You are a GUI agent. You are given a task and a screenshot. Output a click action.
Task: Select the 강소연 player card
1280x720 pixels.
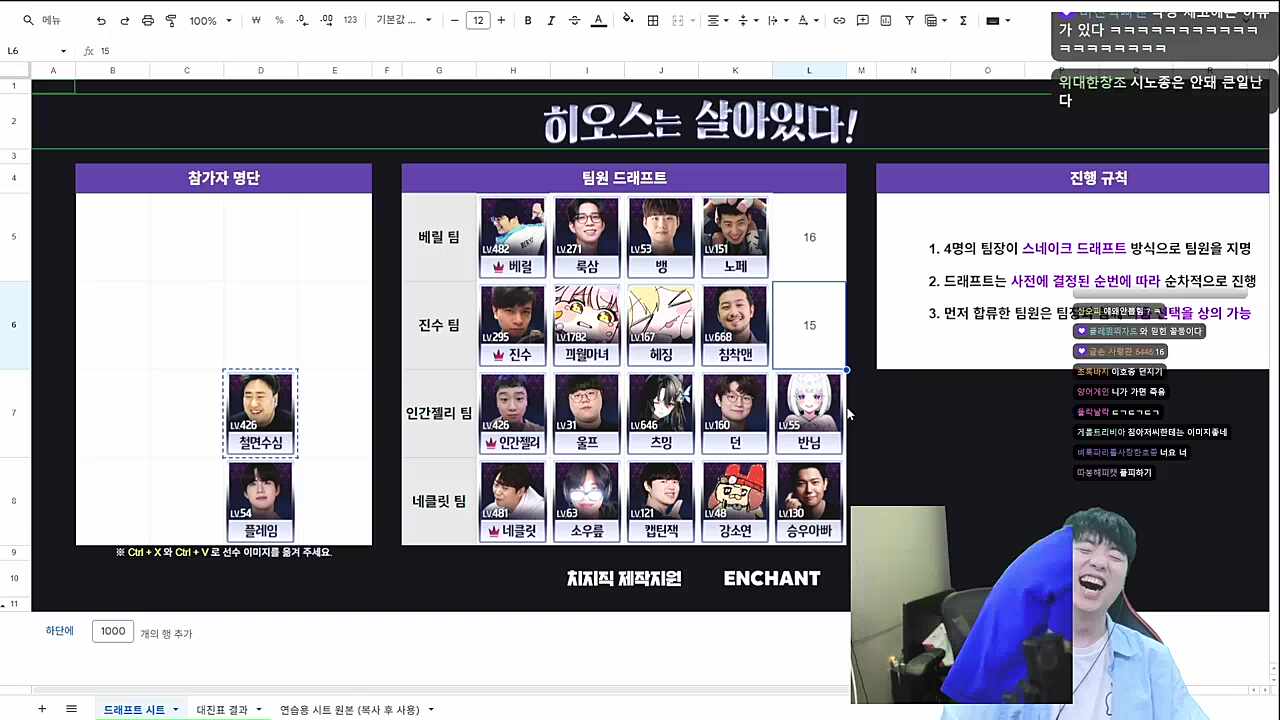(735, 501)
